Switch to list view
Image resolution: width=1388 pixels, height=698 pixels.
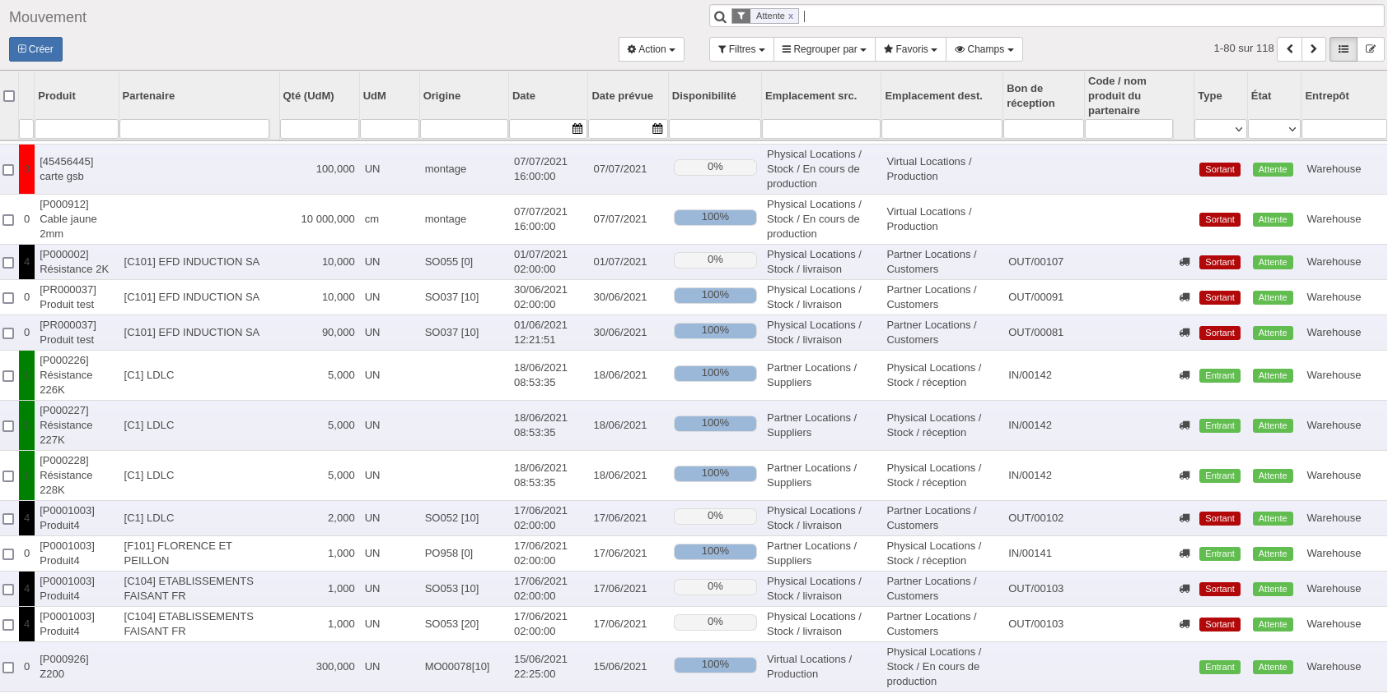tap(1343, 49)
